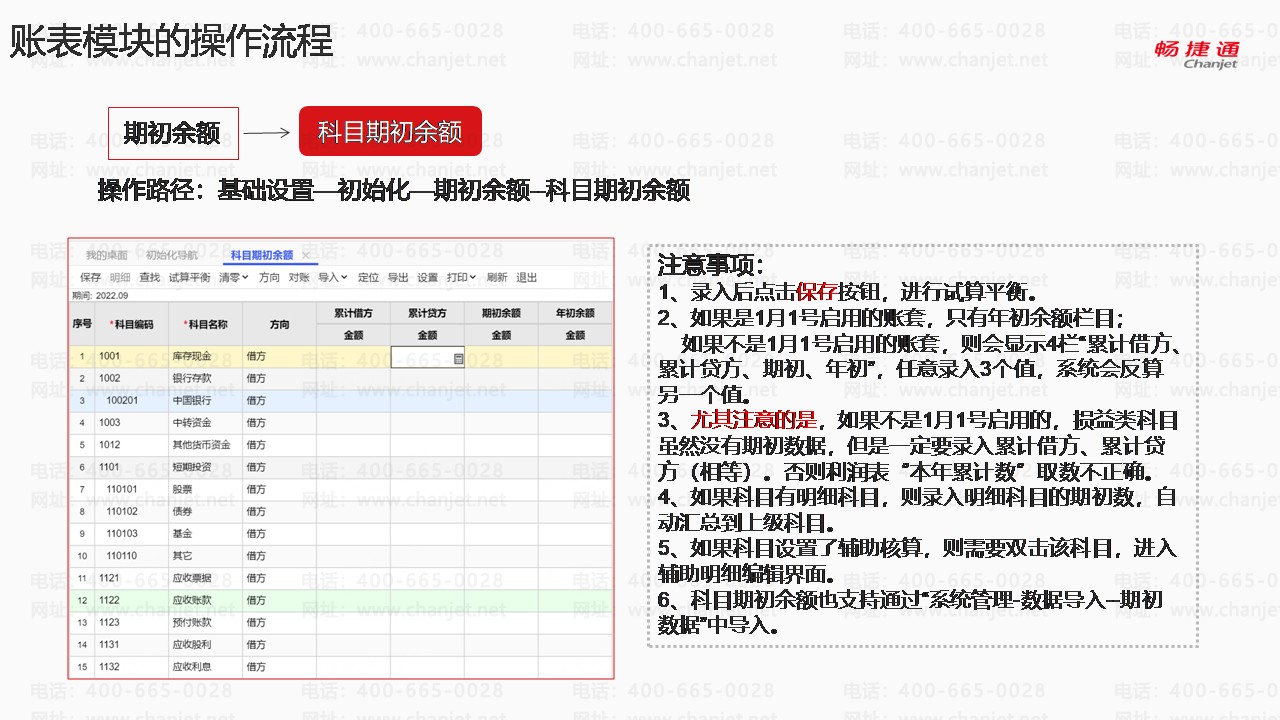Click the 科目编码 column header

[x=132, y=324]
